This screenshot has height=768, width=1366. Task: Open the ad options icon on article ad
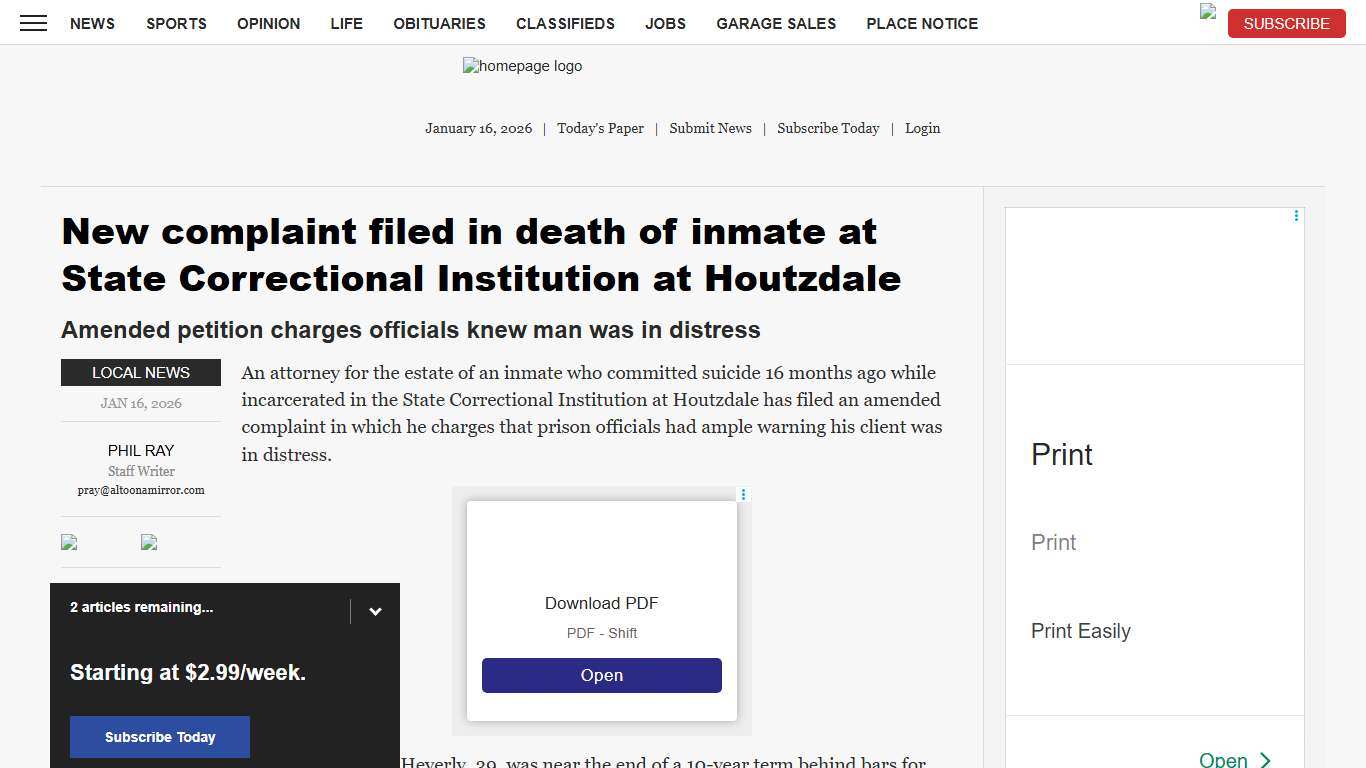pos(743,495)
